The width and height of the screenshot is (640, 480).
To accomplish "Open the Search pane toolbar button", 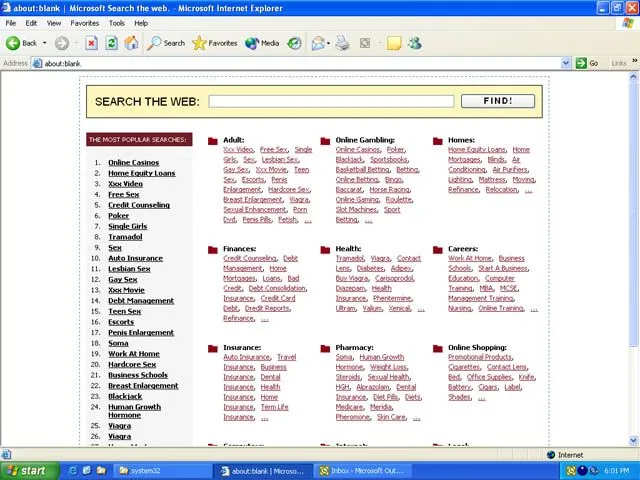I will pyautogui.click(x=166, y=43).
